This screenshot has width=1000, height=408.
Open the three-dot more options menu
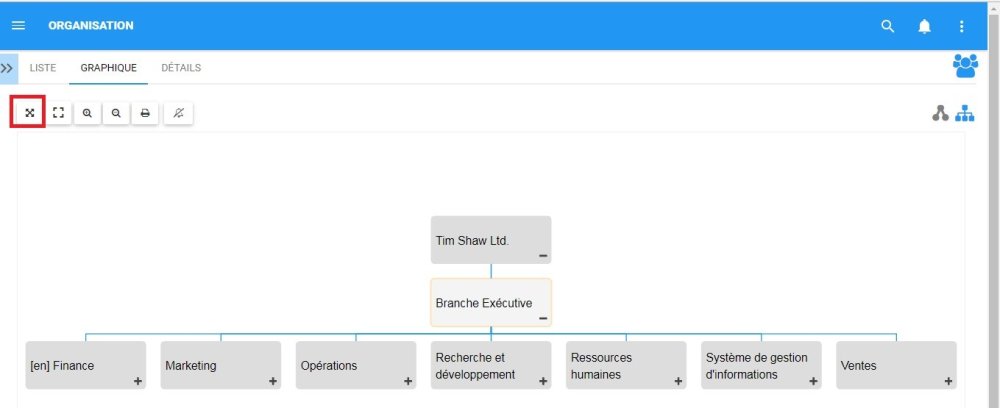962,26
